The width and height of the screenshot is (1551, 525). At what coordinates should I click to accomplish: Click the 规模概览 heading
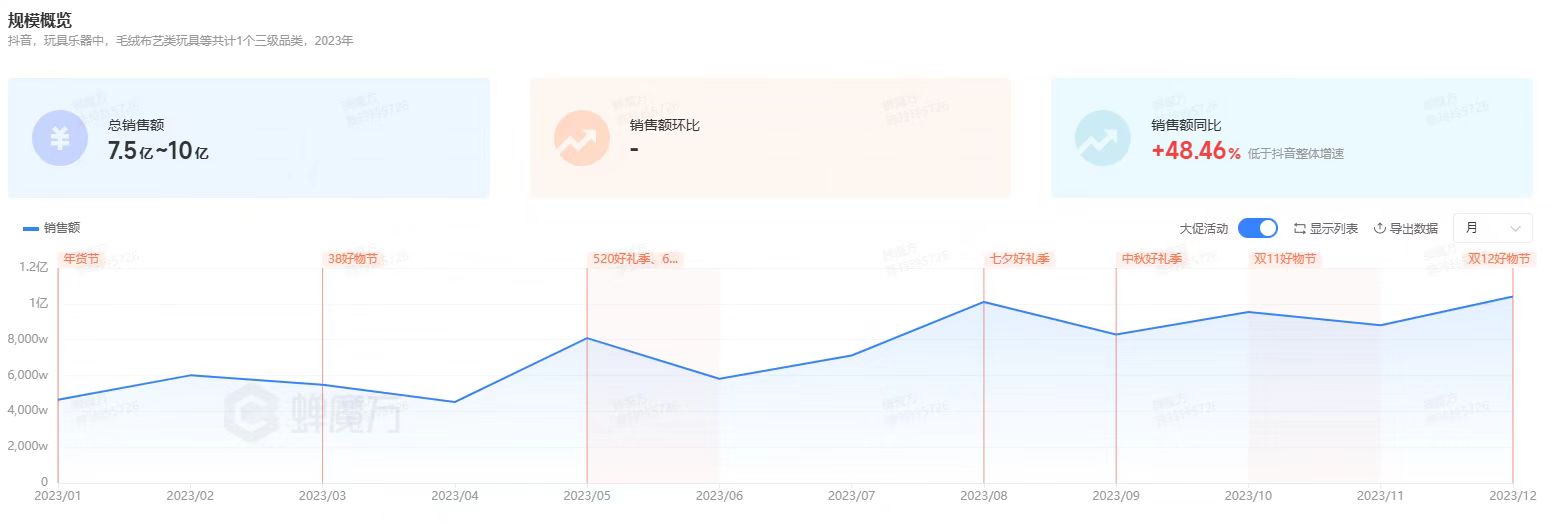(x=40, y=20)
